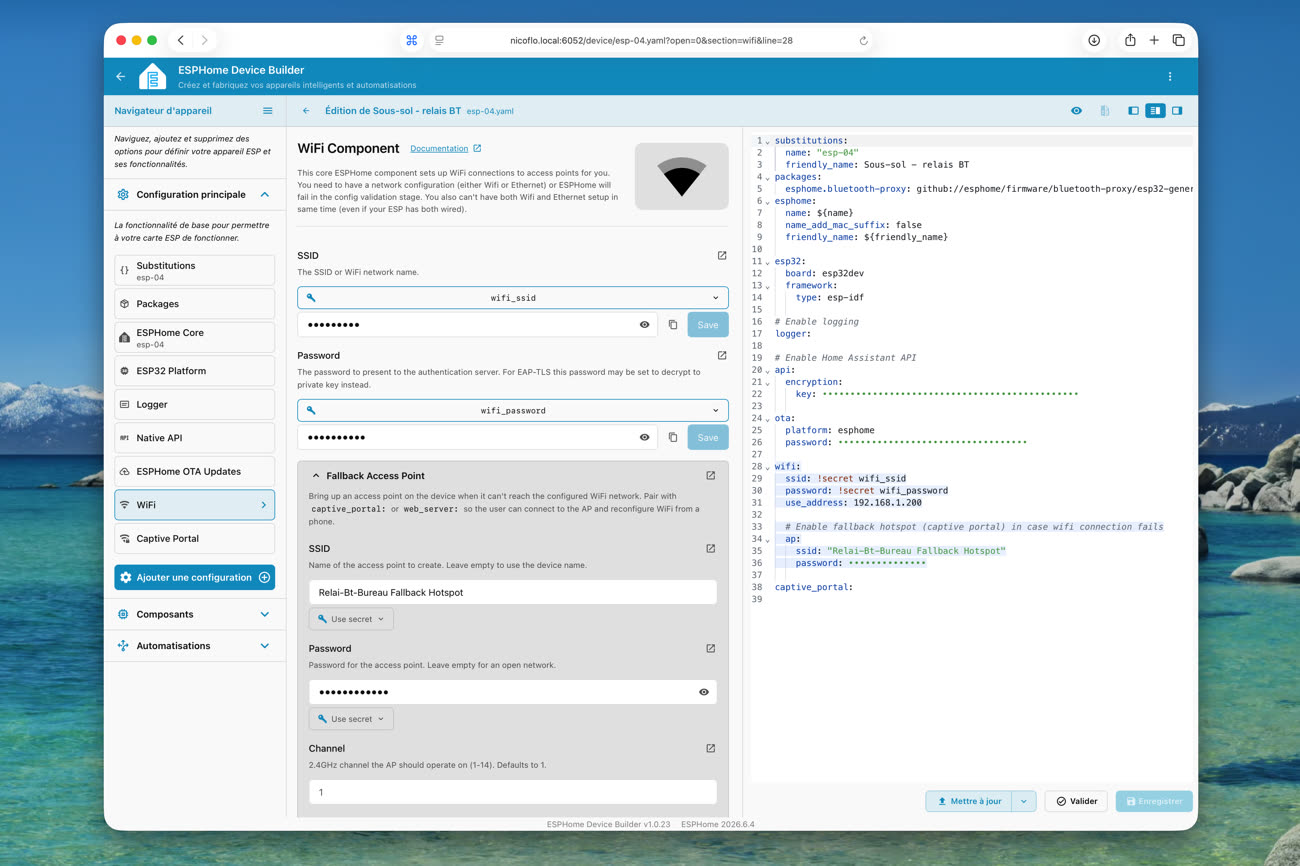The height and width of the screenshot is (866, 1300).
Task: Reveal the fallback access point password
Action: [x=704, y=692]
